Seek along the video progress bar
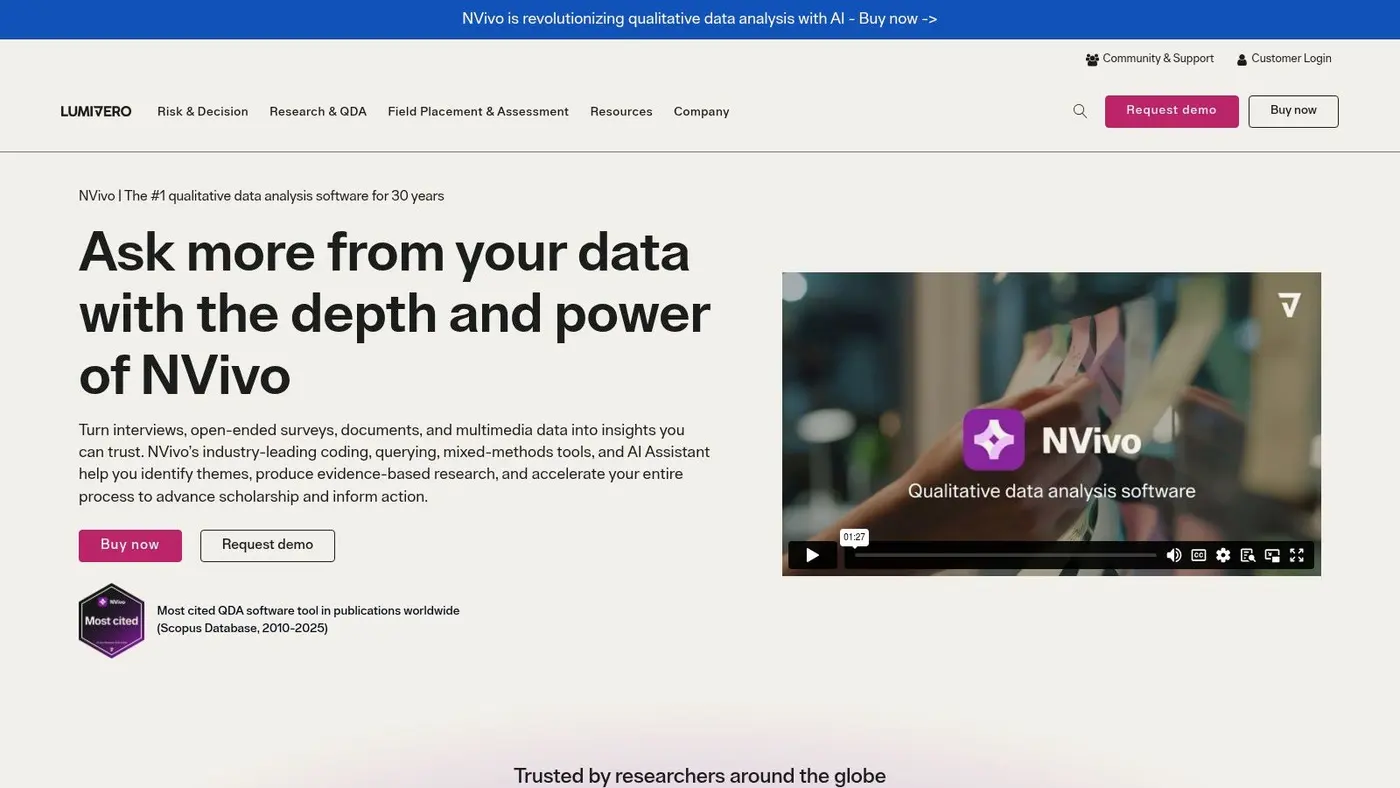This screenshot has height=788, width=1400. (1005, 555)
